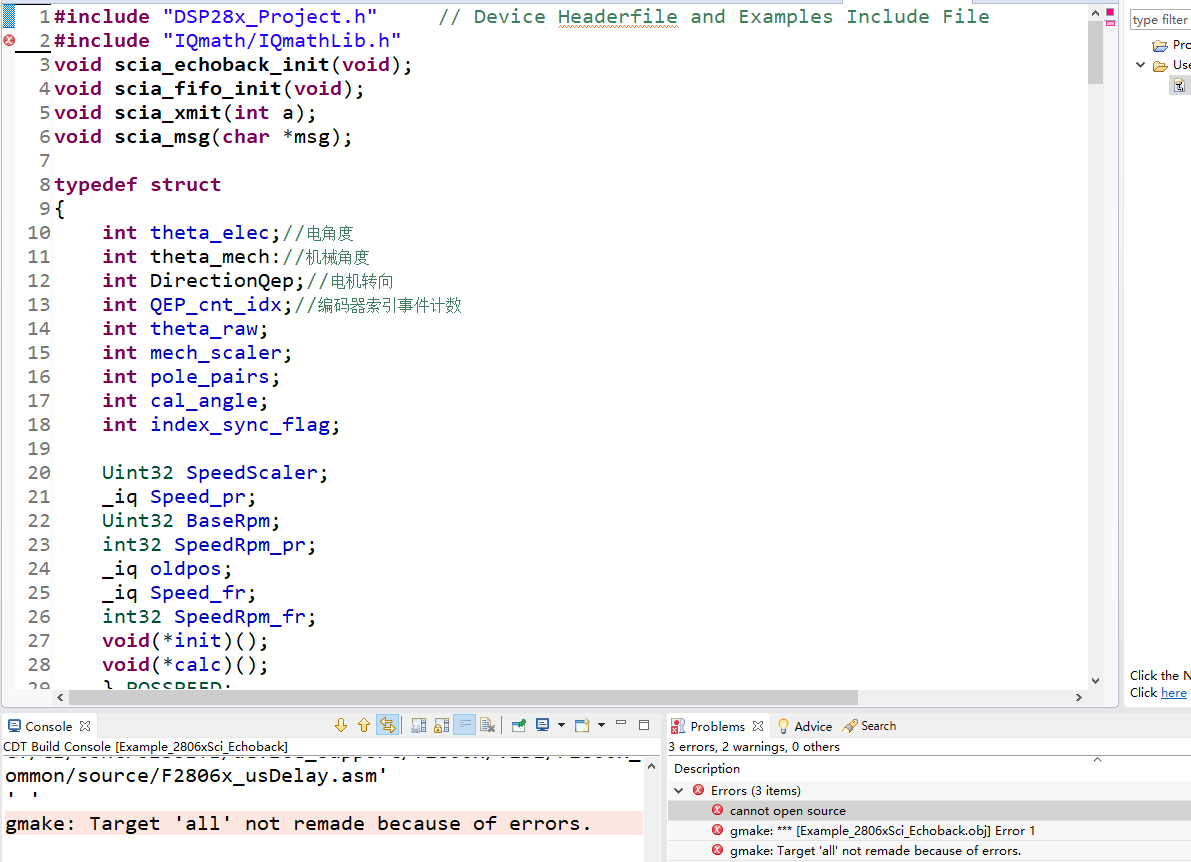1191x862 pixels.
Task: Select the Pro folder icon in tree
Action: [1160, 46]
